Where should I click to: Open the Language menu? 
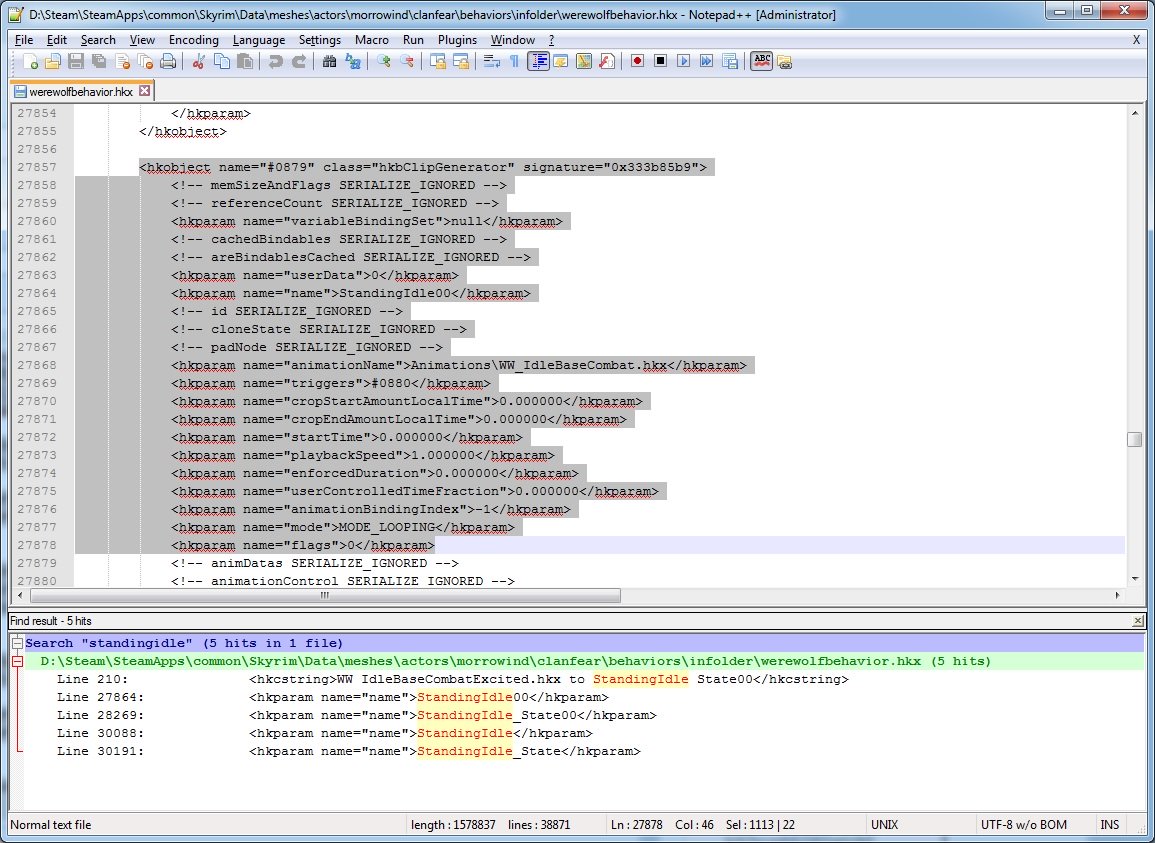tap(259, 40)
